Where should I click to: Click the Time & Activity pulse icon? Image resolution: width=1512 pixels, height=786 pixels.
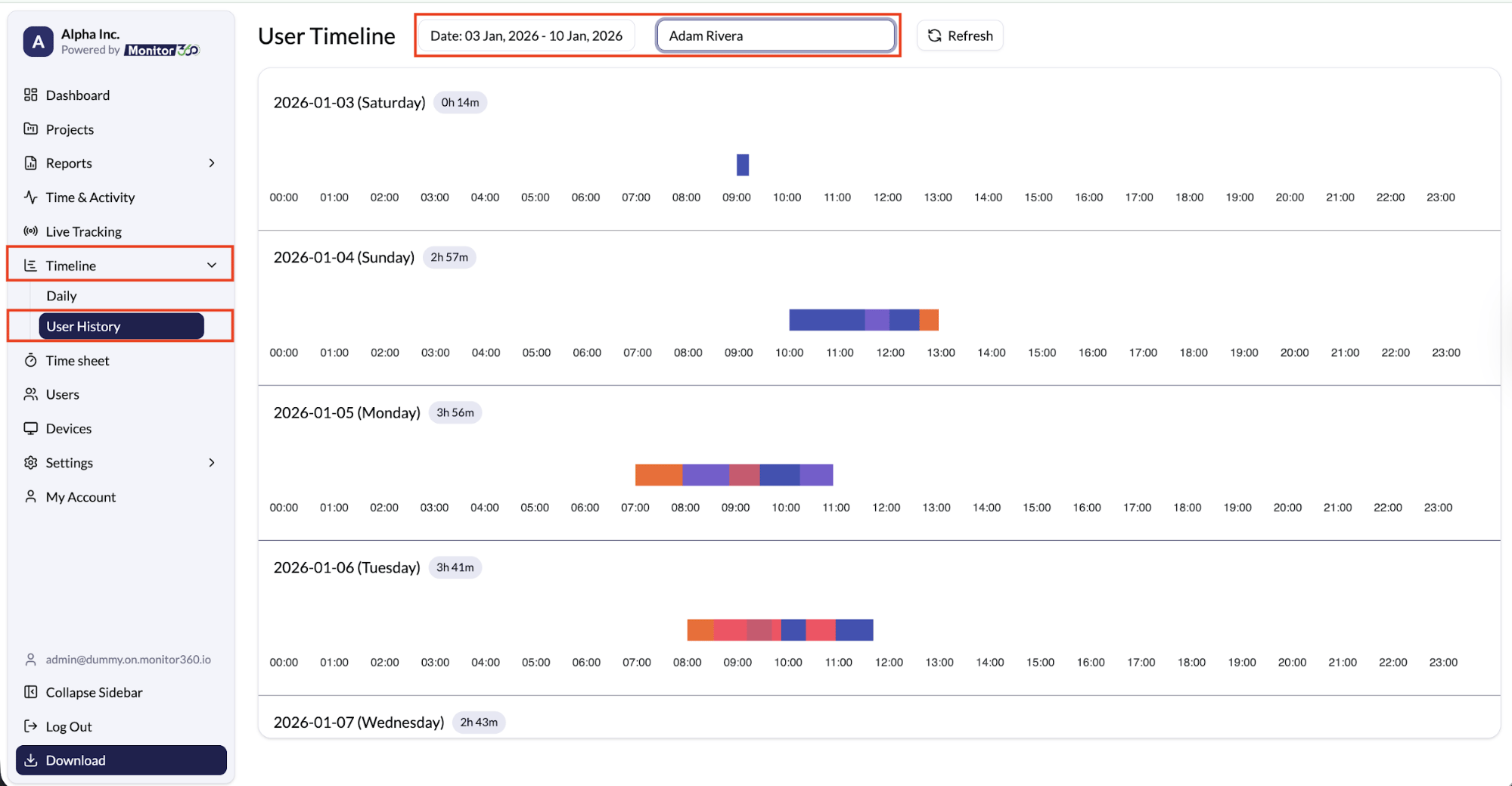[x=30, y=197]
